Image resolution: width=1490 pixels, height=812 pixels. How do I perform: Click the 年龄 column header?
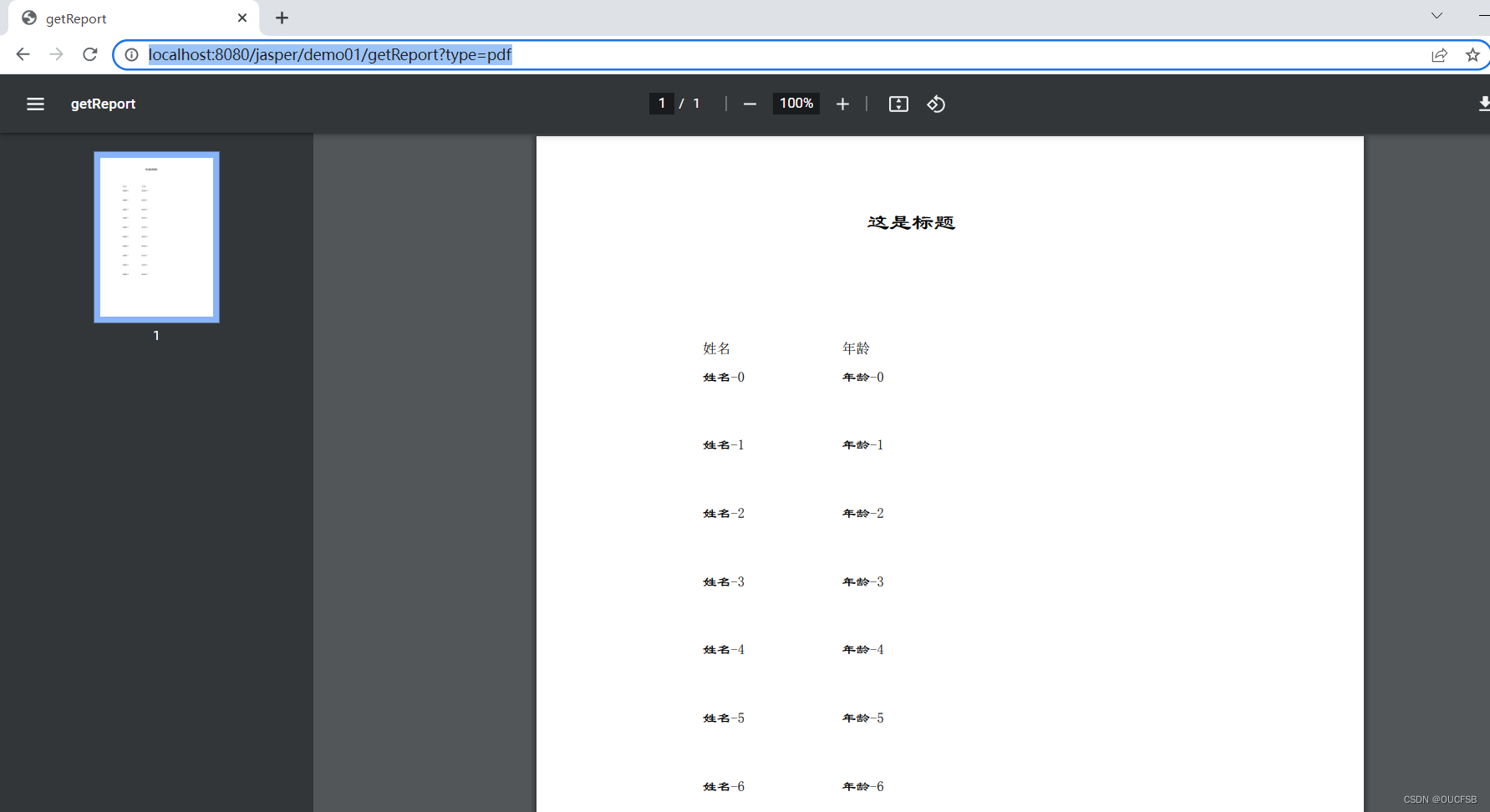click(x=856, y=348)
